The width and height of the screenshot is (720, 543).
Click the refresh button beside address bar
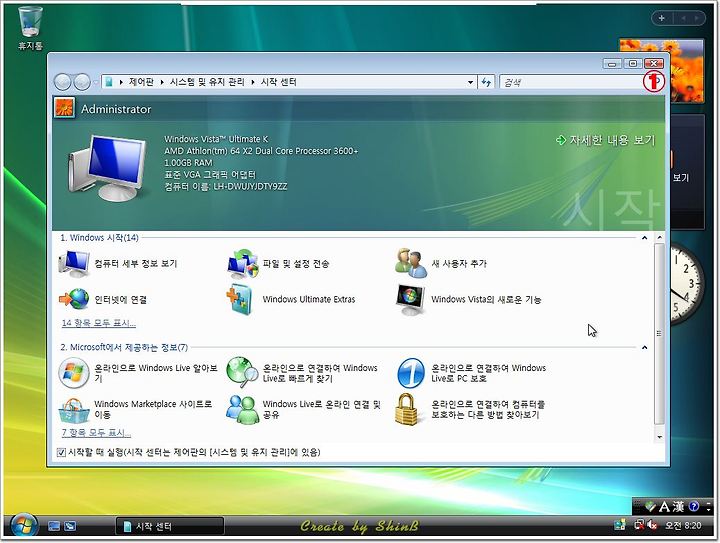point(486,82)
